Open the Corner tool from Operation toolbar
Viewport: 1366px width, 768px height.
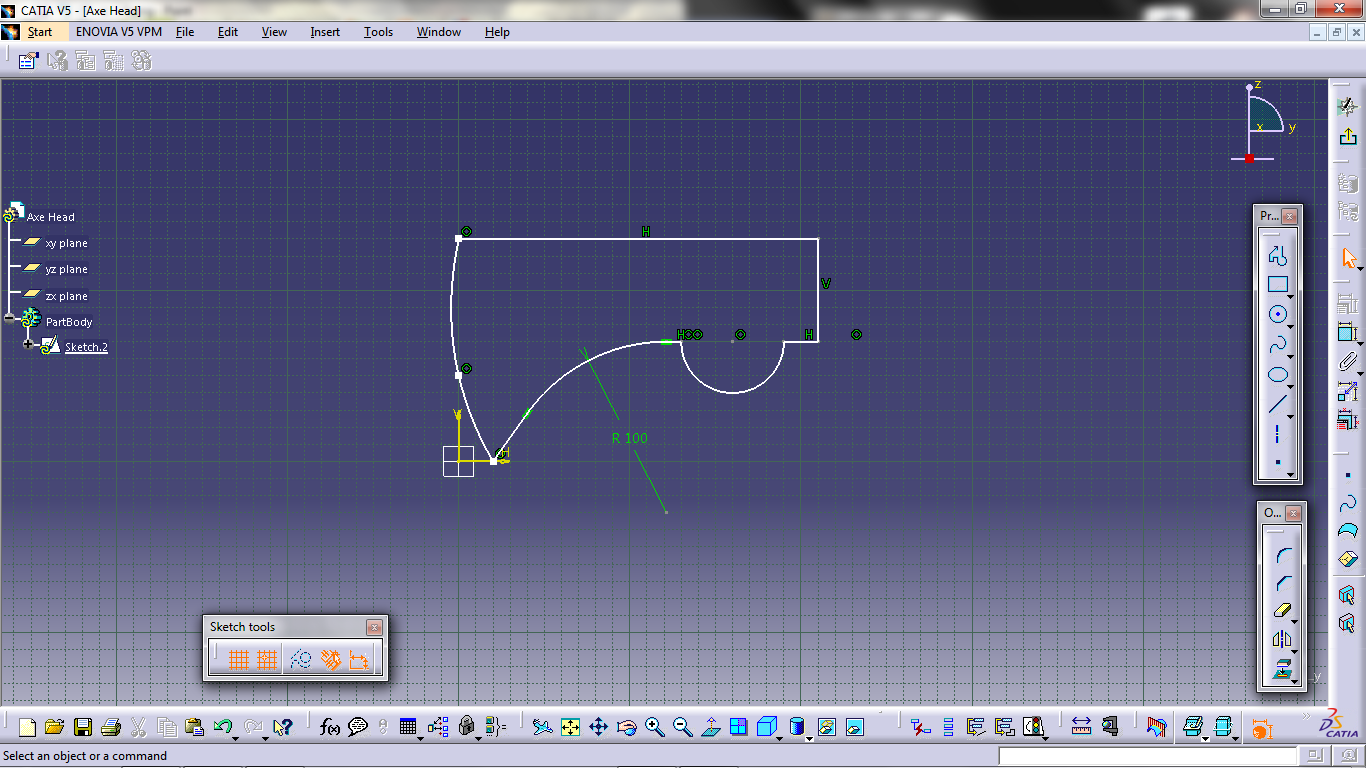pos(1282,555)
